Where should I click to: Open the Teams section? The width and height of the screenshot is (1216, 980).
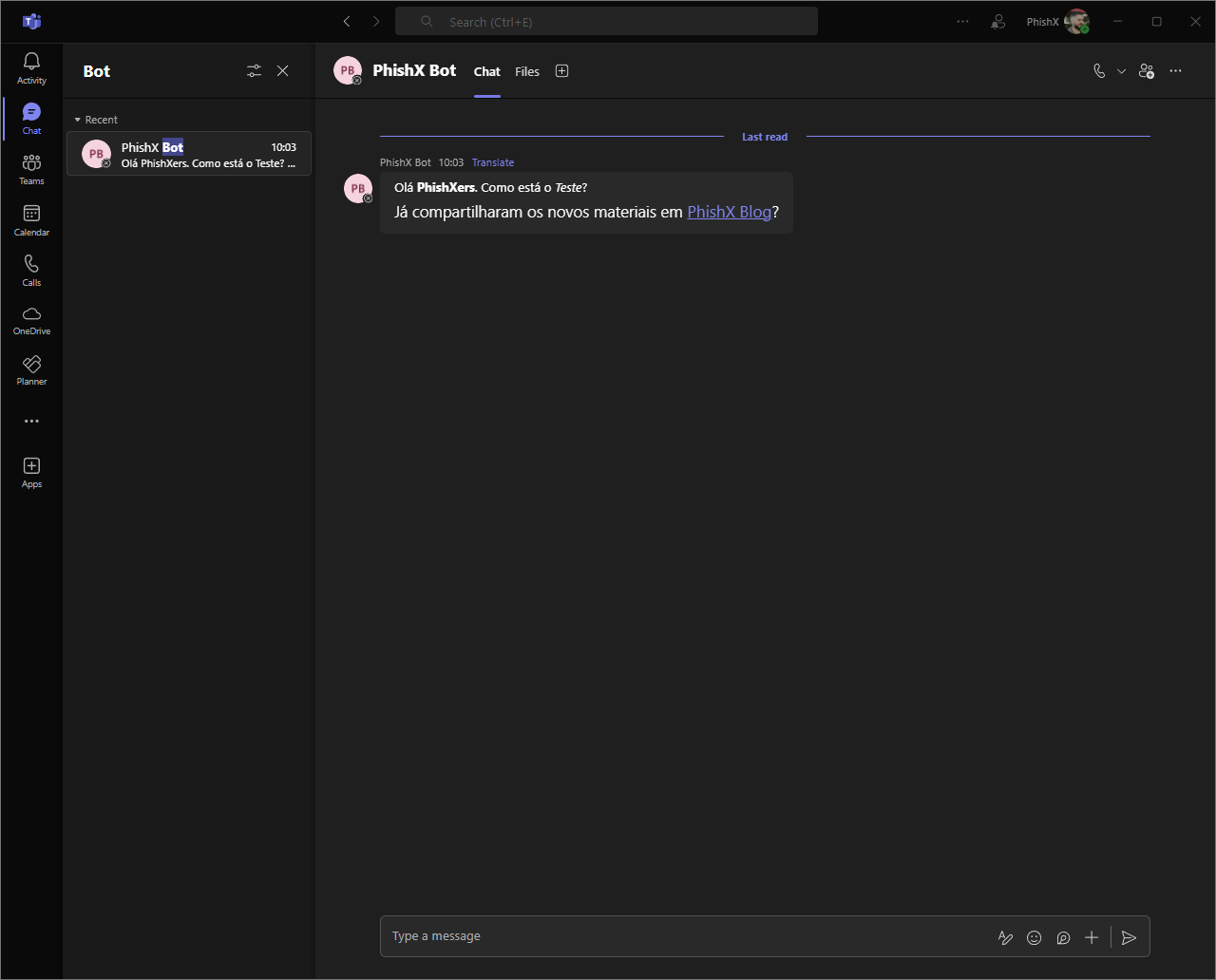(x=31, y=169)
